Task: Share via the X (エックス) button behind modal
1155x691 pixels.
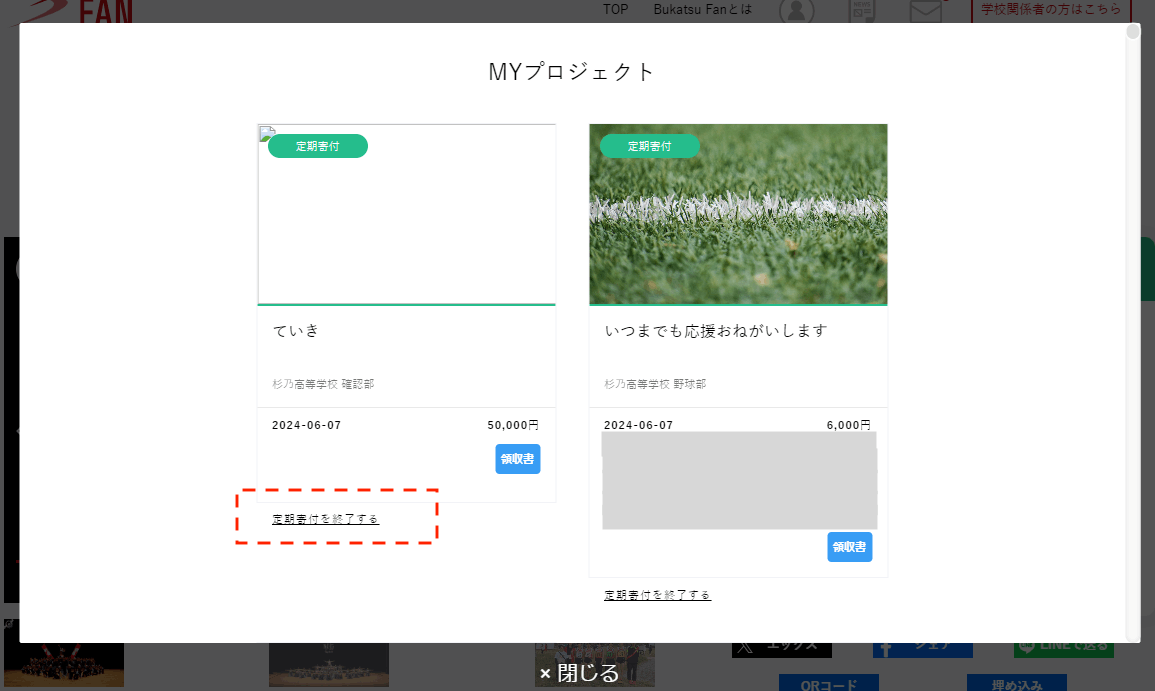Action: tap(782, 650)
